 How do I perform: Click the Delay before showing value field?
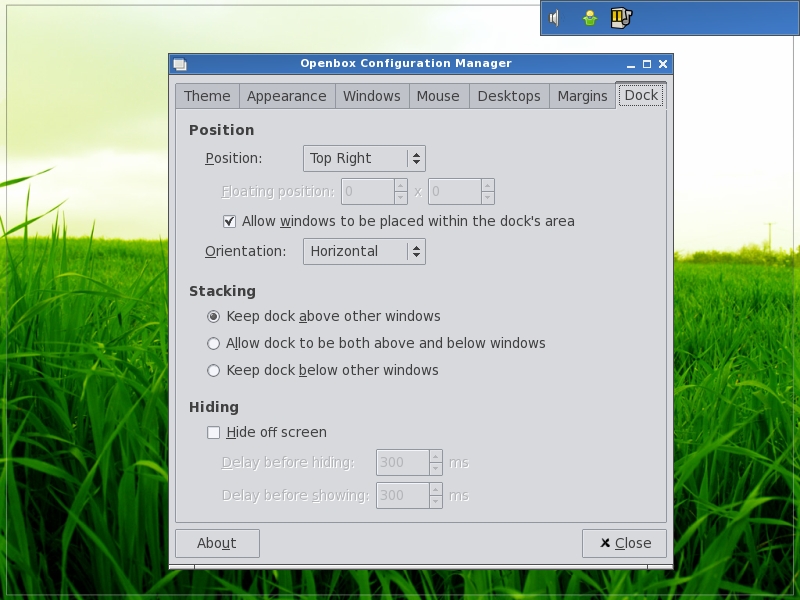pos(403,495)
